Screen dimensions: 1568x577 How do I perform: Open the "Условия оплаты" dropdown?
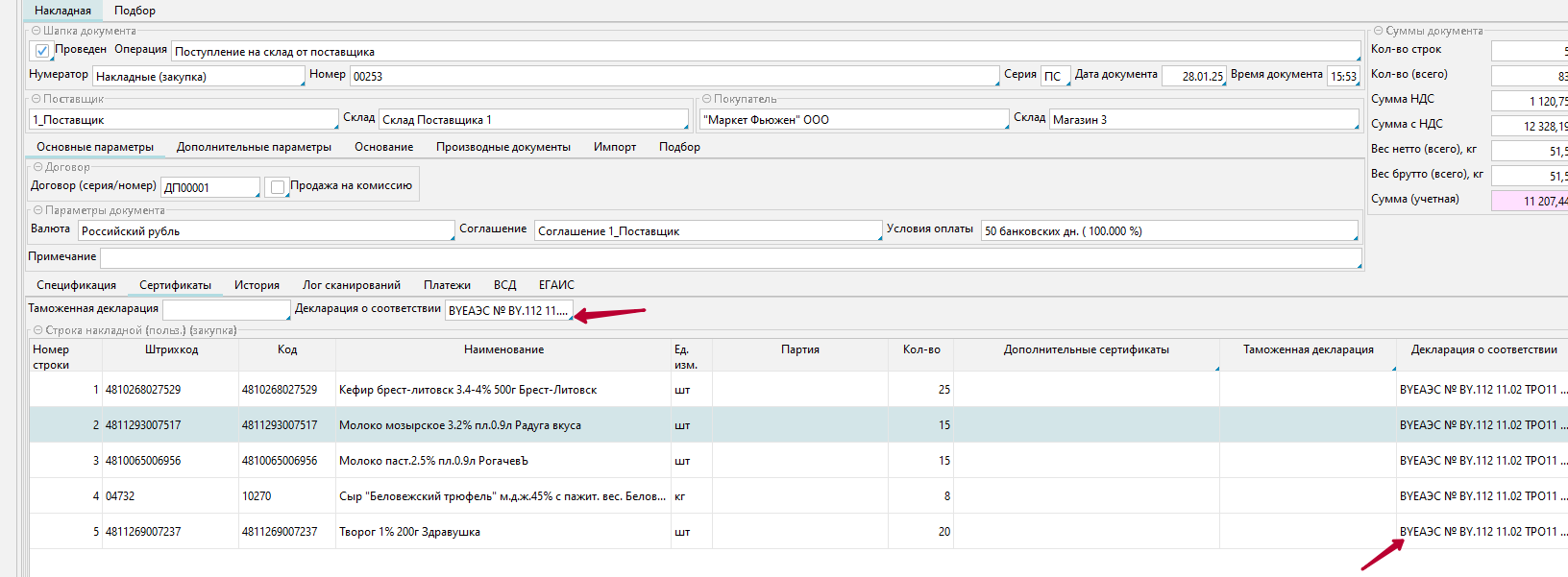[1168, 231]
